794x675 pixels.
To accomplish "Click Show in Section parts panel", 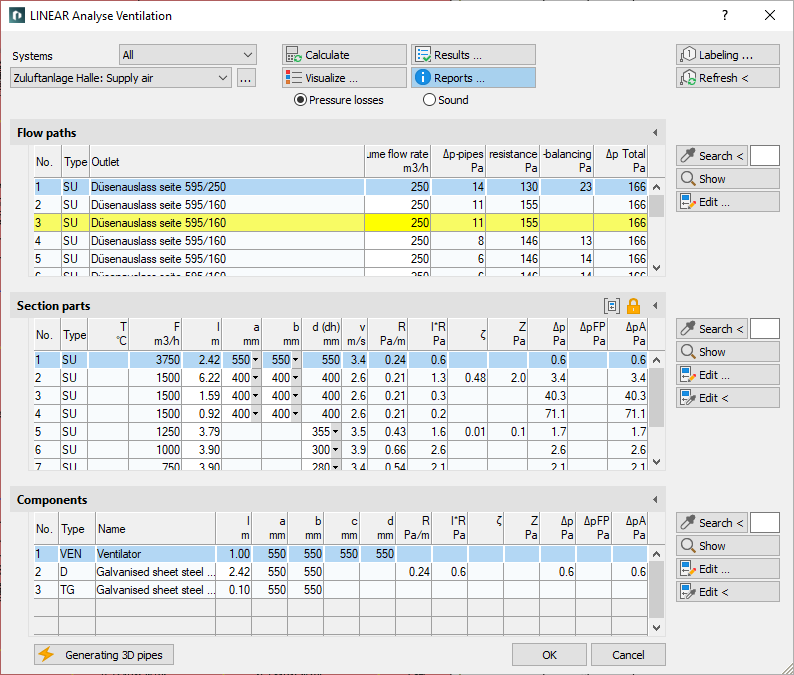I will [728, 351].
